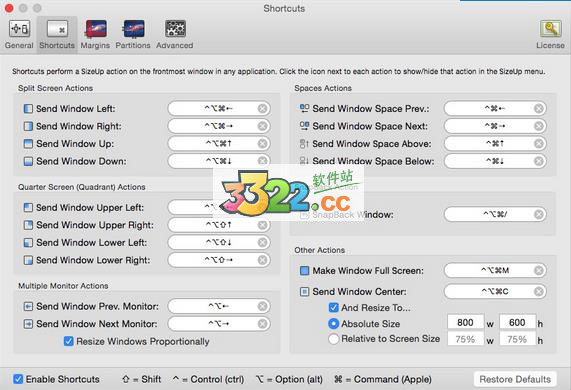The height and width of the screenshot is (390, 571).
Task: Edit Make Window Full Screen shortcut field
Action: (x=495, y=271)
